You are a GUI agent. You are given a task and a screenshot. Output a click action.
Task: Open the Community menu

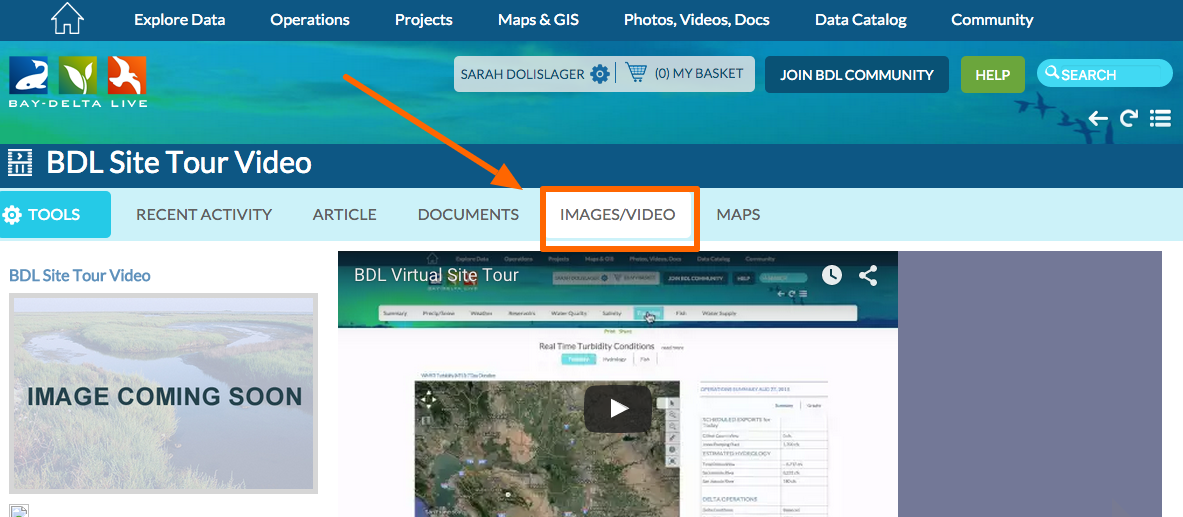992,20
